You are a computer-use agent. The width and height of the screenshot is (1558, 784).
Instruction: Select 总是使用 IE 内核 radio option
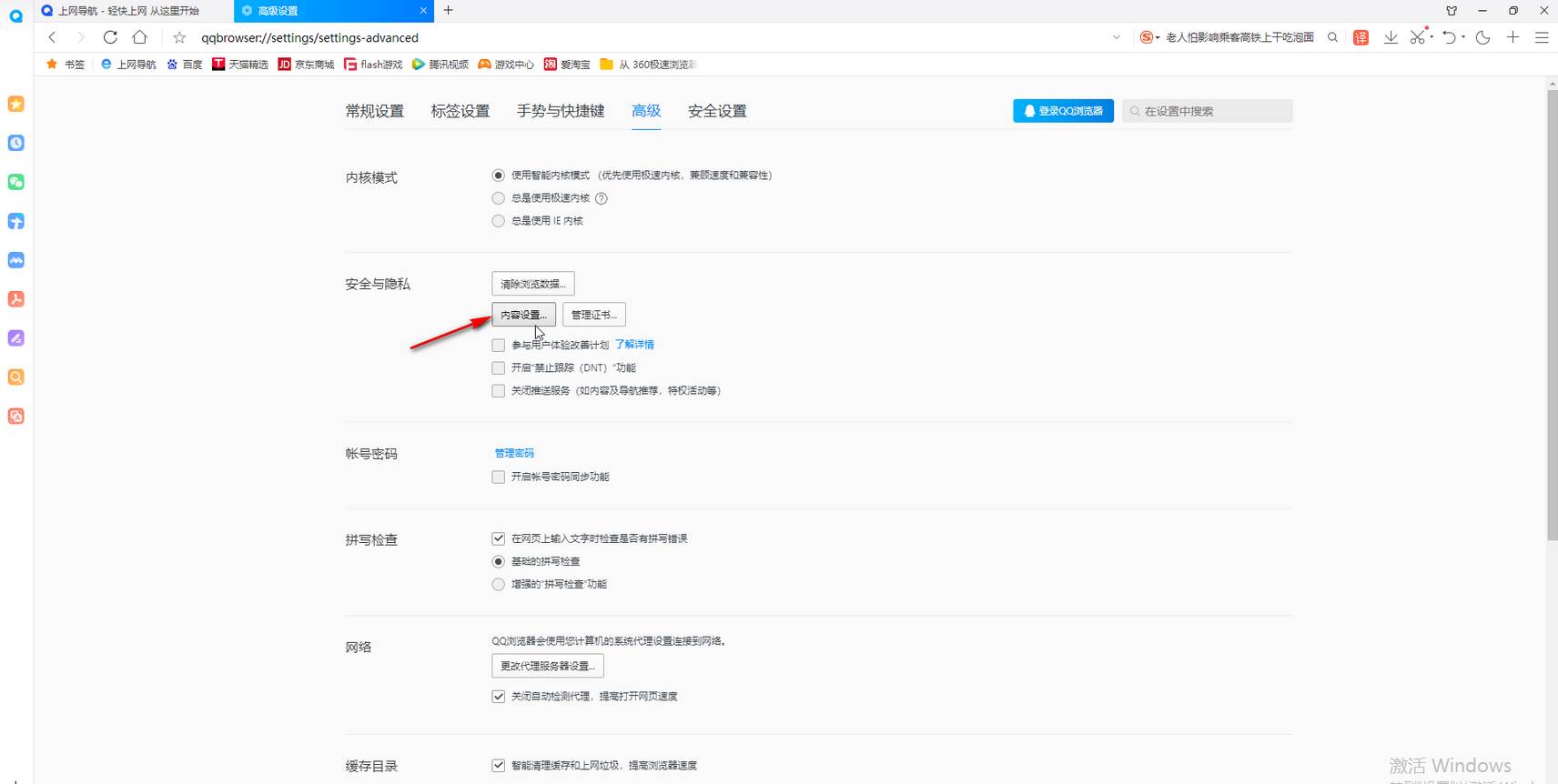pyautogui.click(x=498, y=221)
